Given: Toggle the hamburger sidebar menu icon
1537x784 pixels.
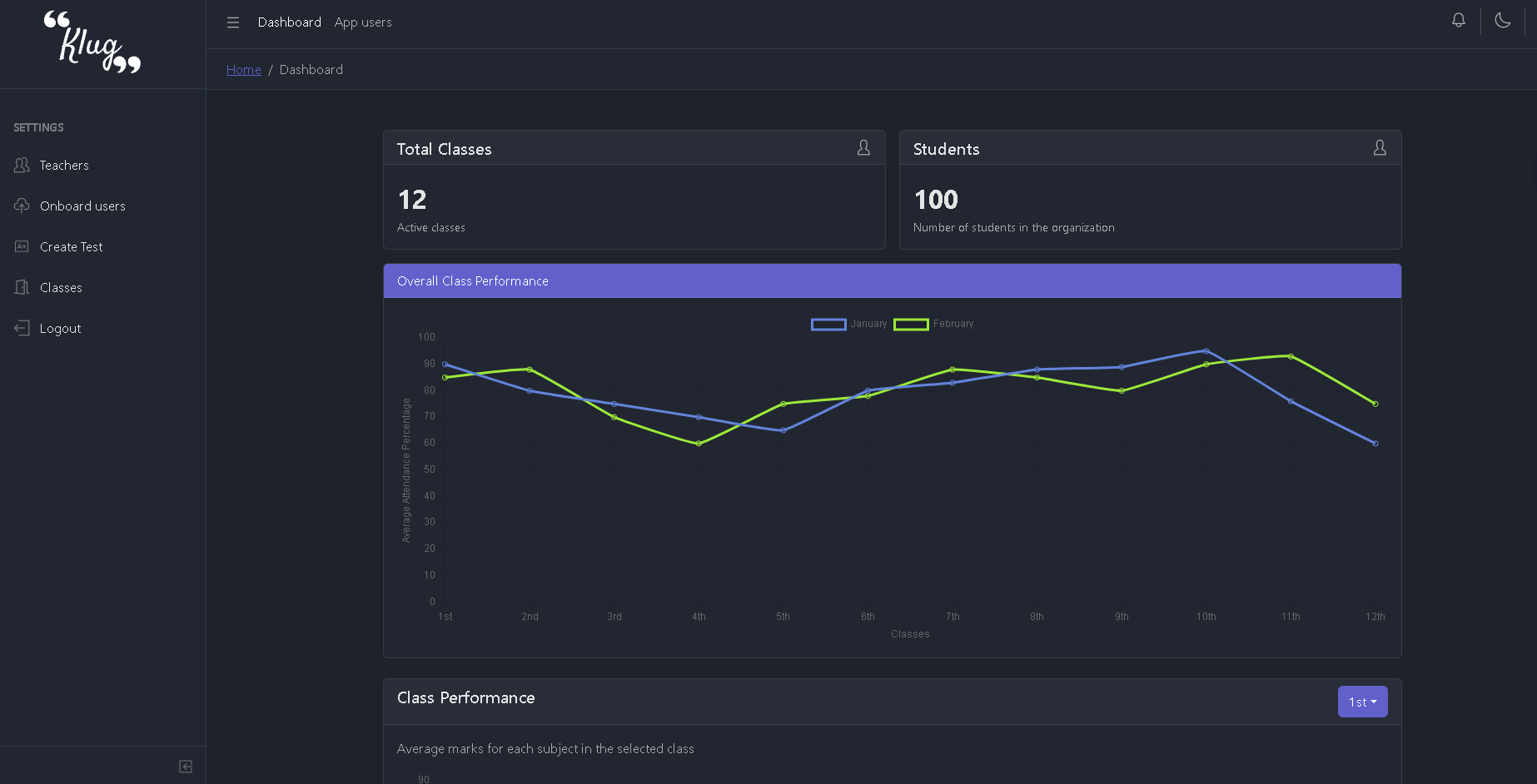Looking at the screenshot, I should point(233,22).
